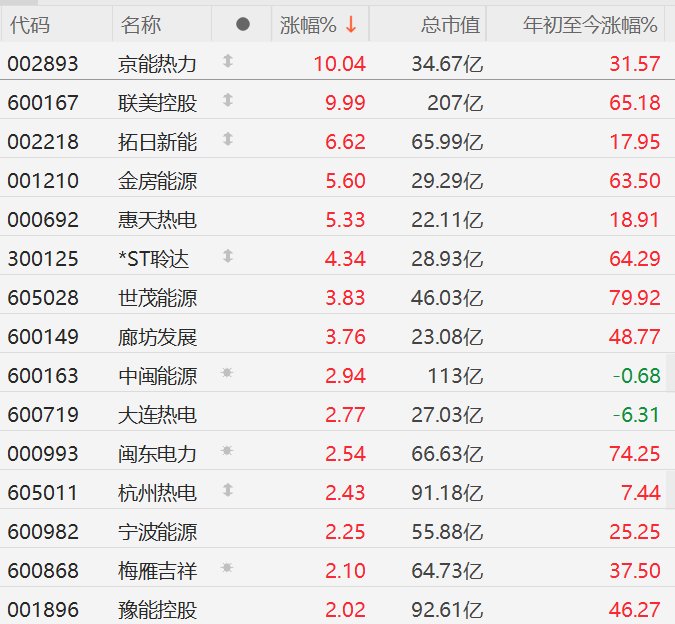This screenshot has height=624, width=675.
Task: Click the arrow marker icon beside 拓日新能
Action: point(227,140)
